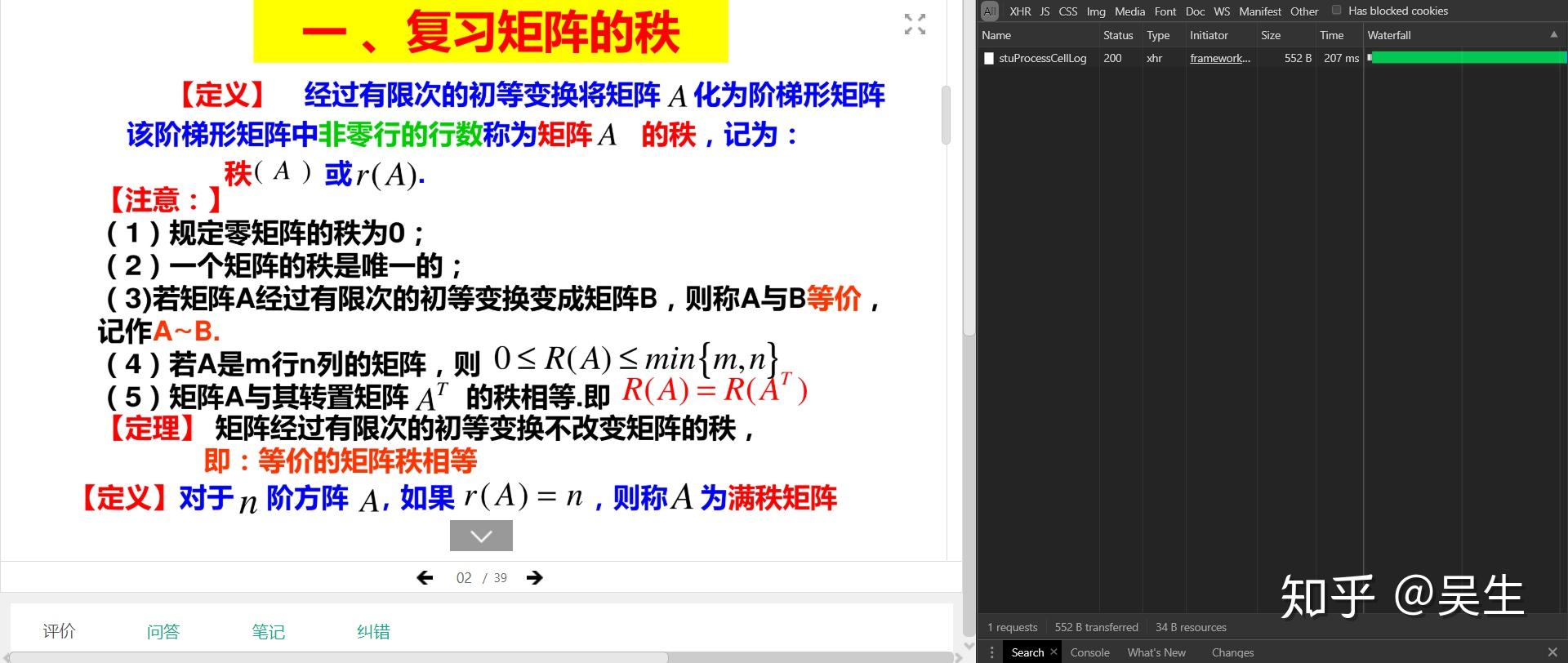This screenshot has height=663, width=1568.
Task: Select the All filter in network panel
Action: [989, 11]
